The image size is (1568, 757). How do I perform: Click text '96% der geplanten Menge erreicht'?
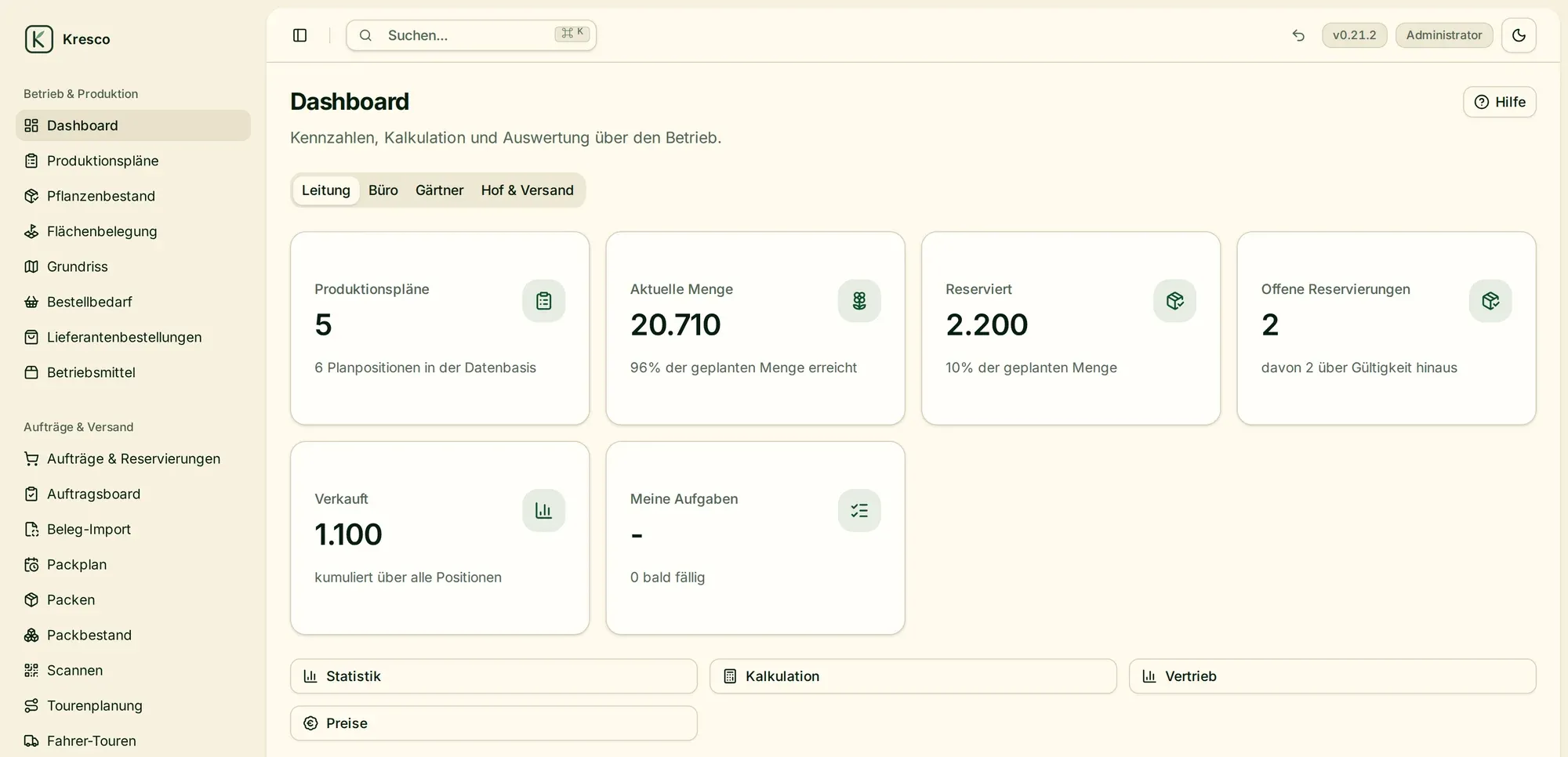pos(743,368)
